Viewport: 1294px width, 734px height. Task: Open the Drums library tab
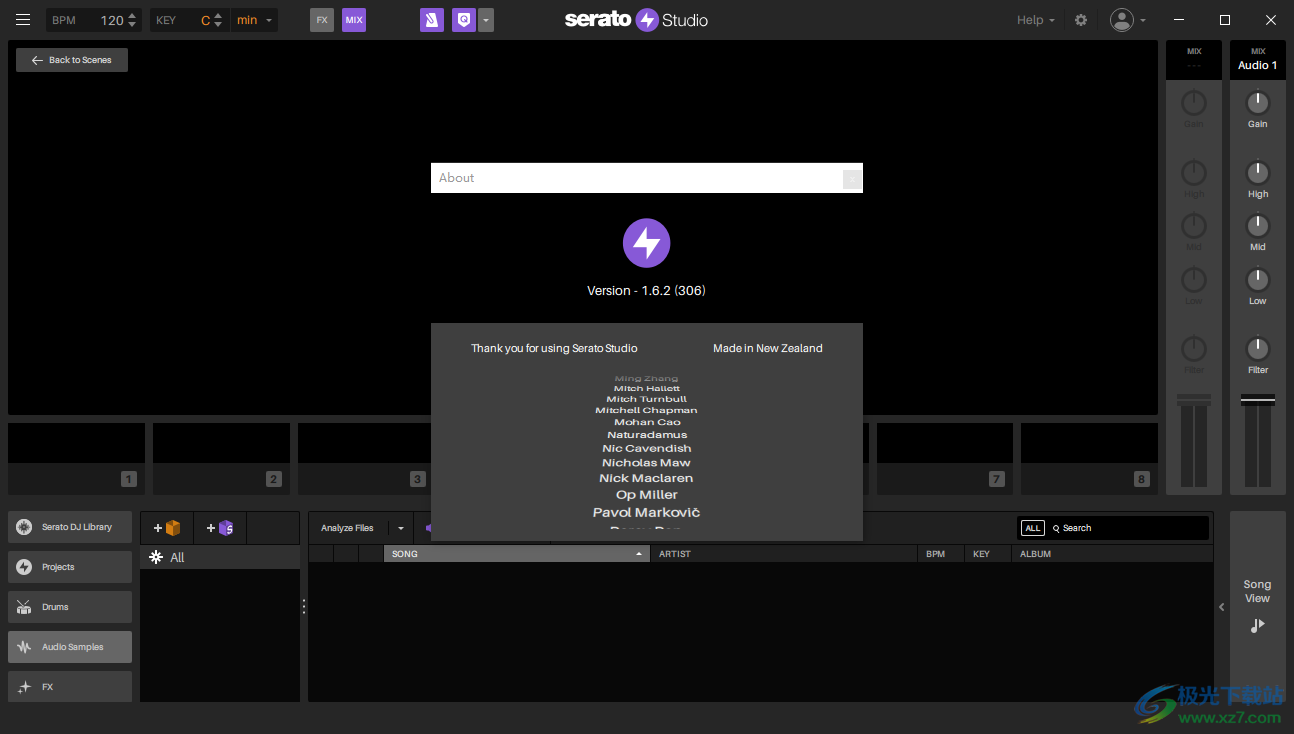(x=70, y=607)
